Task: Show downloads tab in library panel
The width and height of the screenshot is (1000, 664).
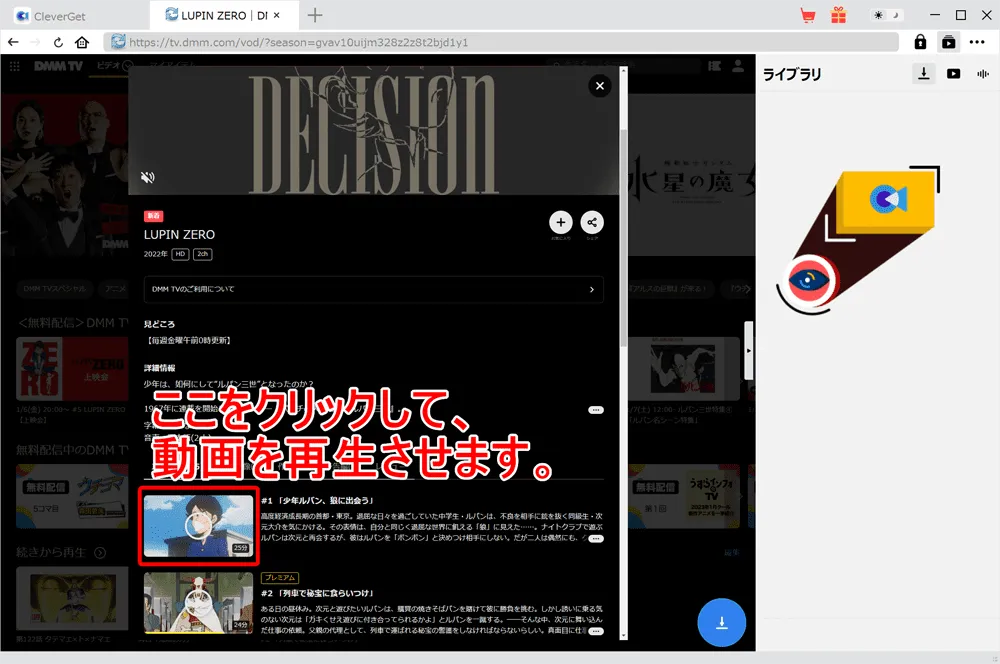Action: click(923, 73)
